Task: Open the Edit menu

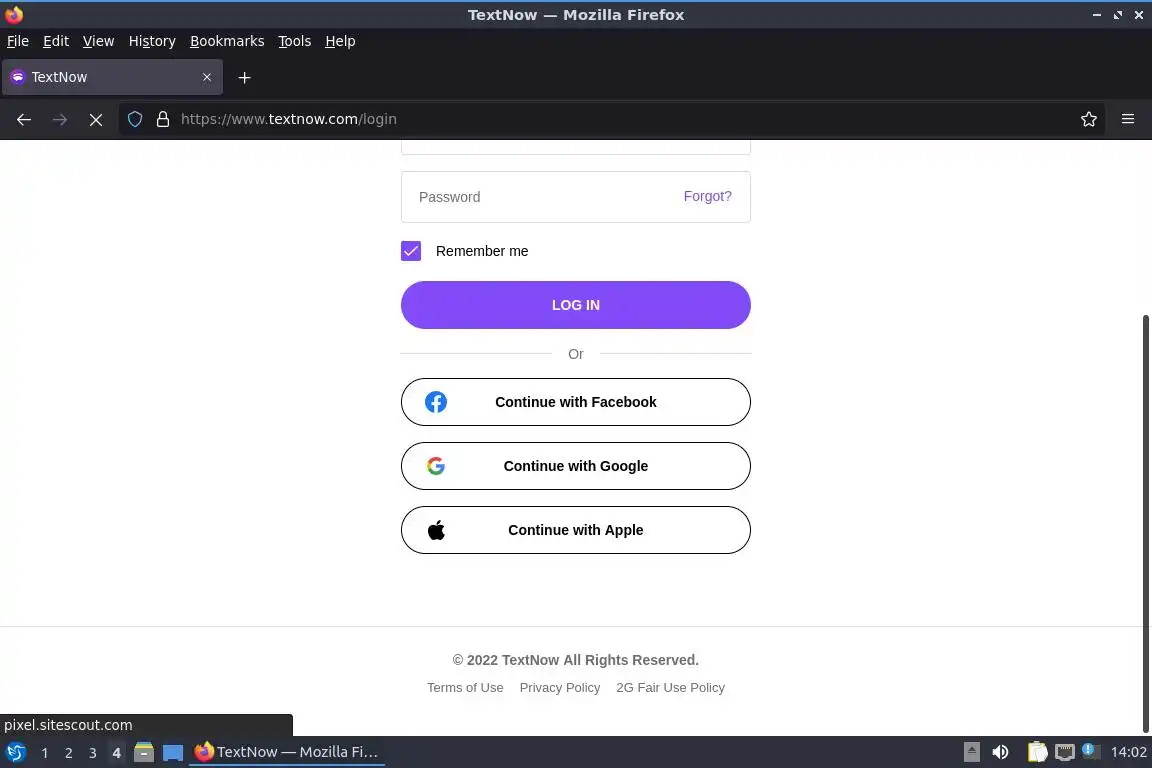Action: click(x=56, y=41)
